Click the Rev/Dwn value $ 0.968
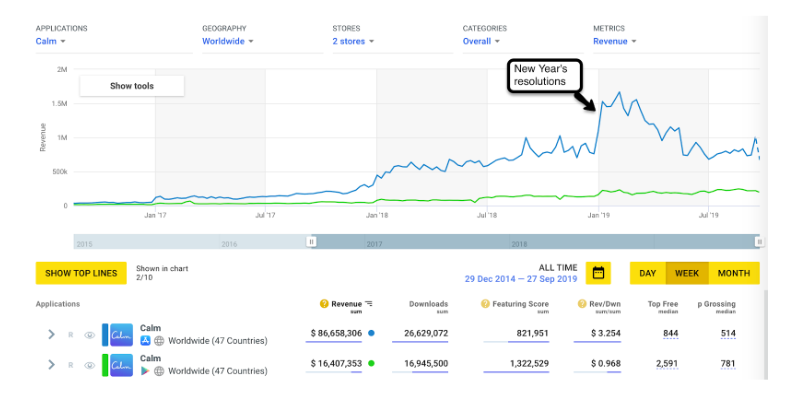This screenshot has width=807, height=399. [x=605, y=363]
